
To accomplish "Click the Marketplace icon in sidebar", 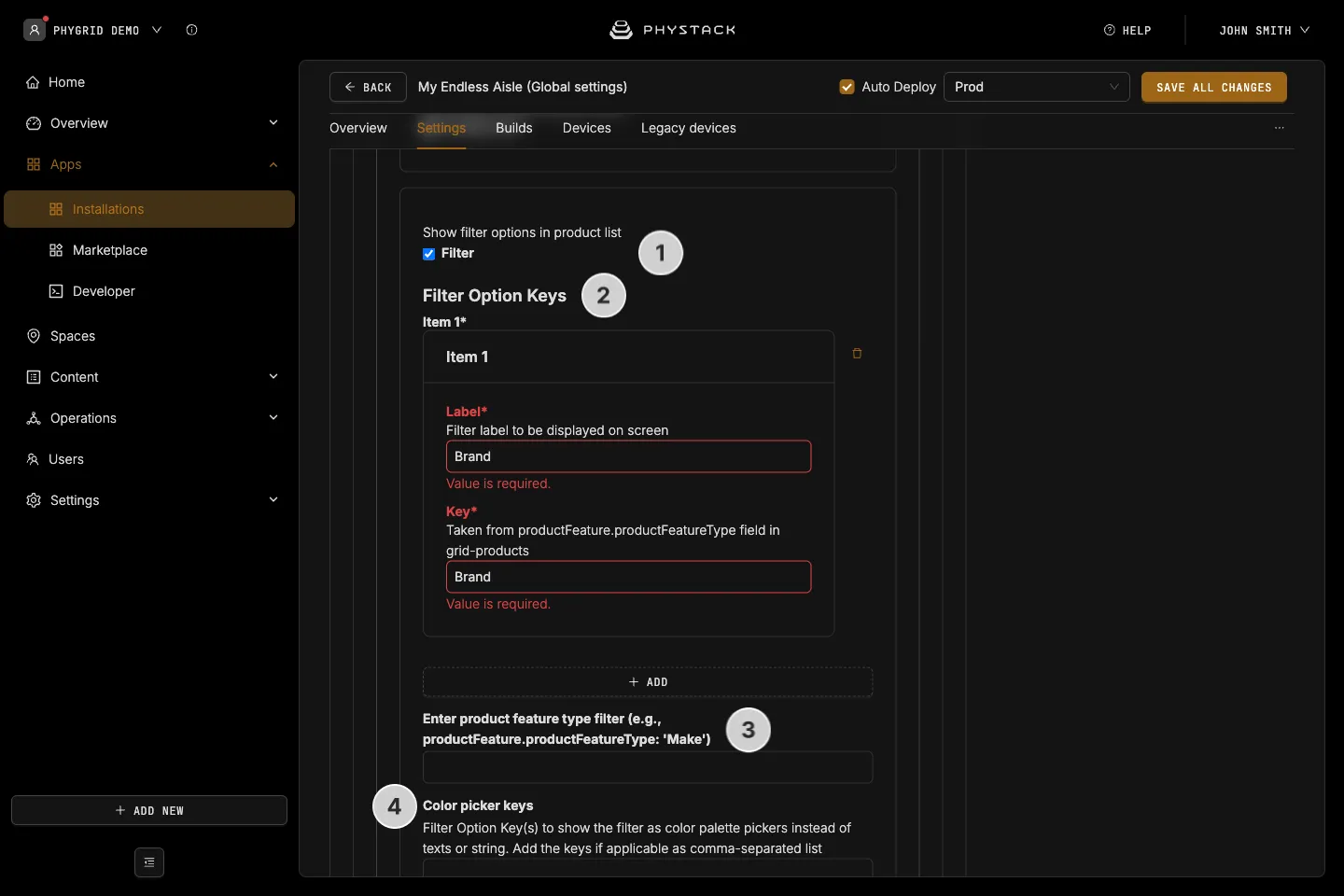I will [x=56, y=250].
